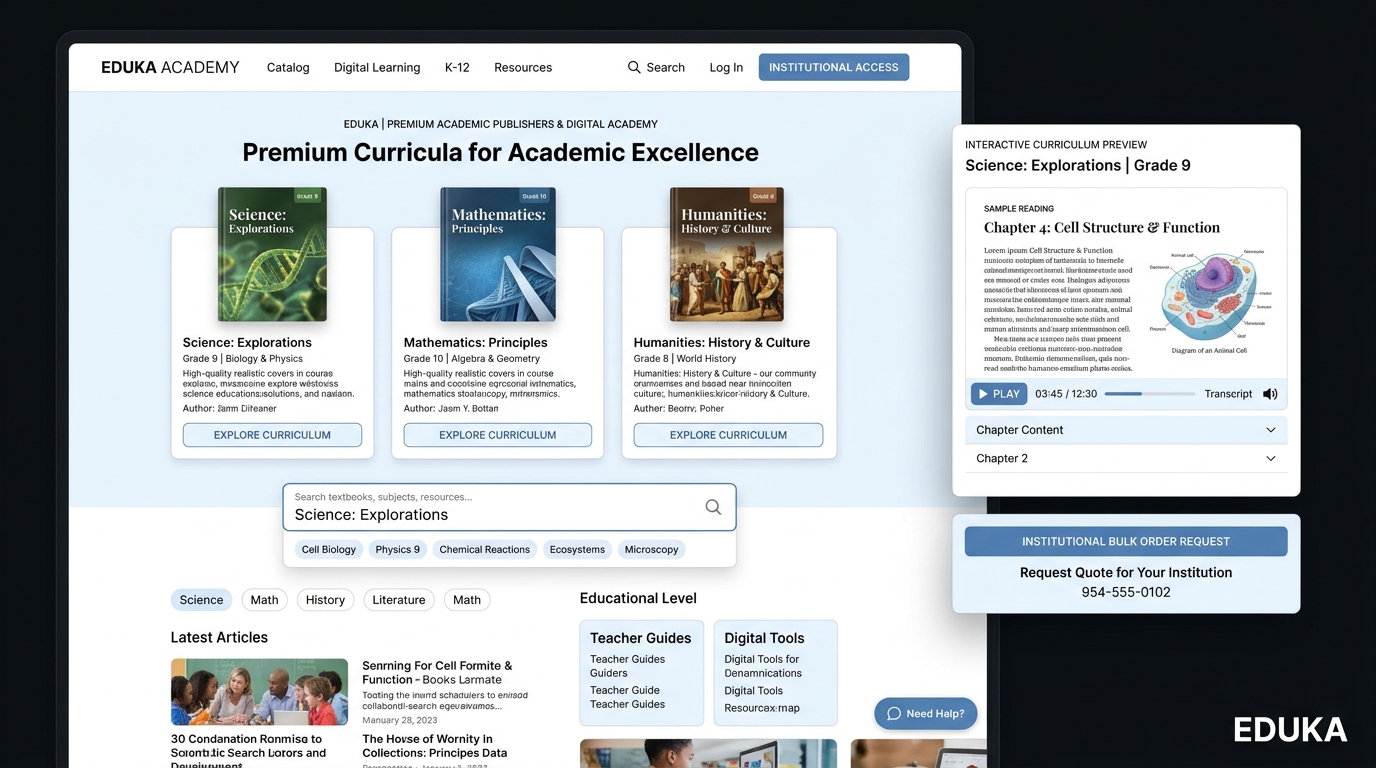Screen dimensions: 1376x768
Task: Click the textbook search input field
Action: pyautogui.click(x=510, y=507)
